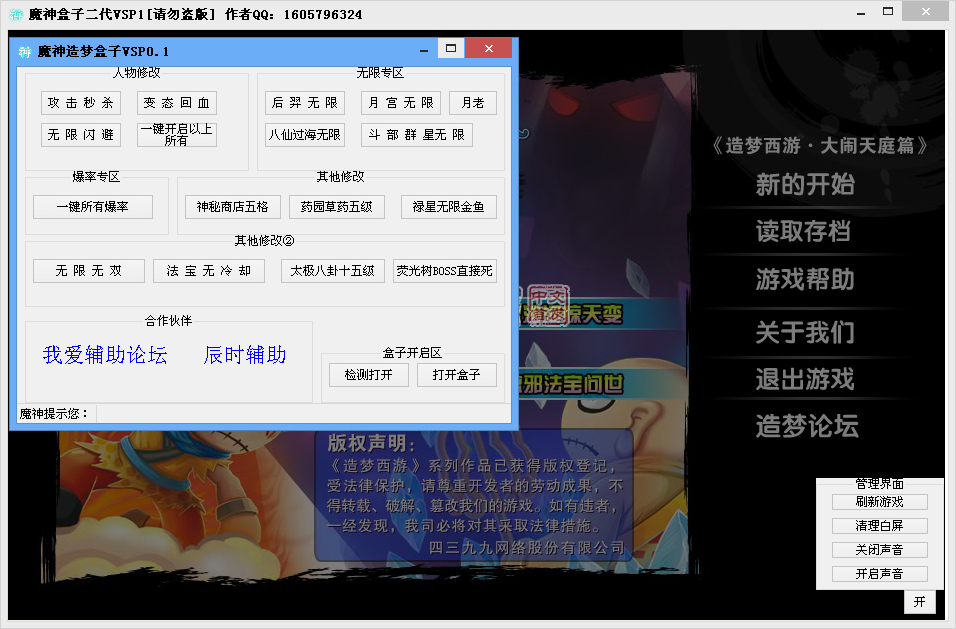This screenshot has height=629, width=956.
Task: Click 一键开启以上所有 button
Action: pyautogui.click(x=177, y=135)
